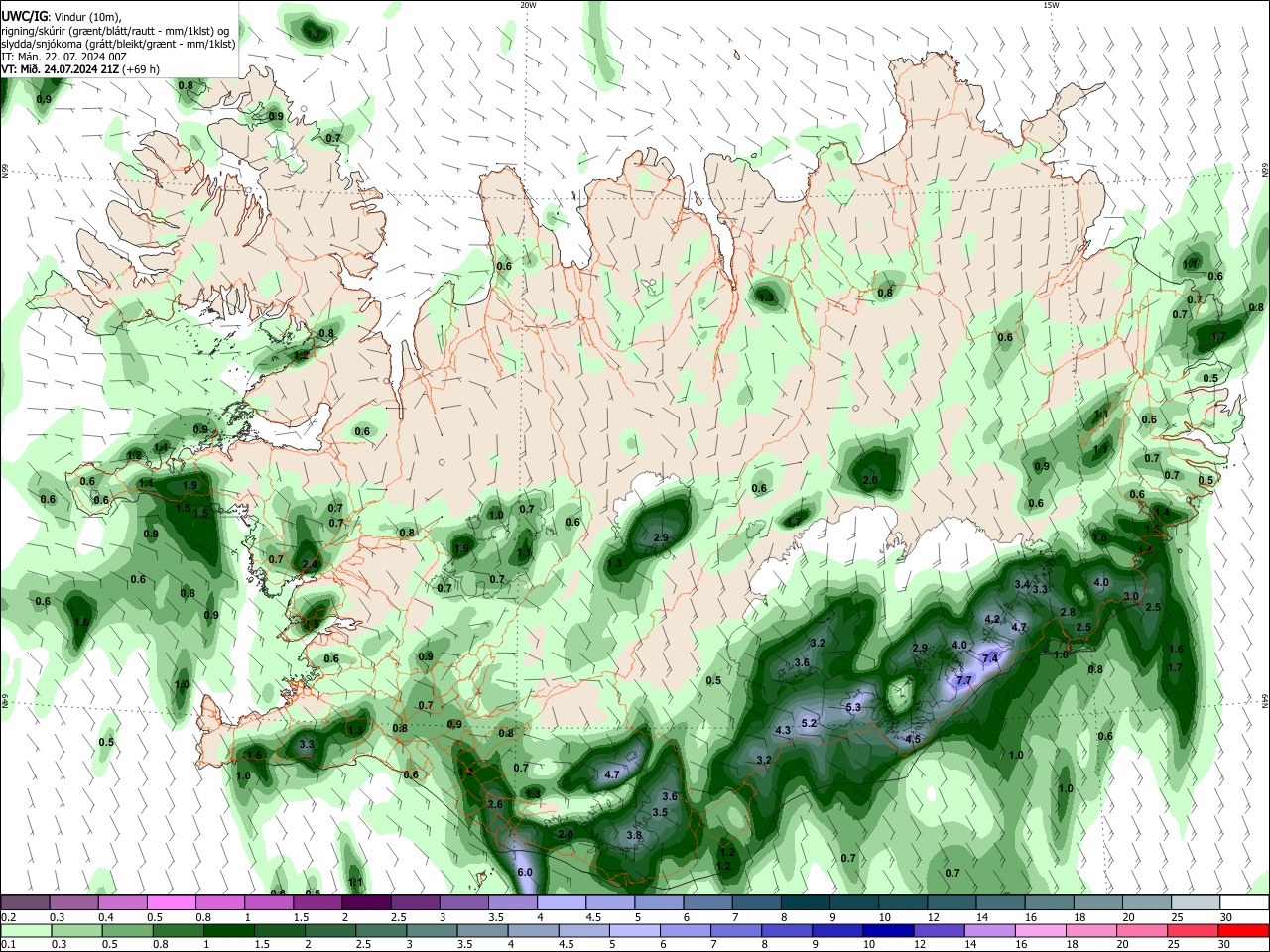Click the 2.4 precipitation value
This screenshot has width=1270, height=952.
(310, 564)
